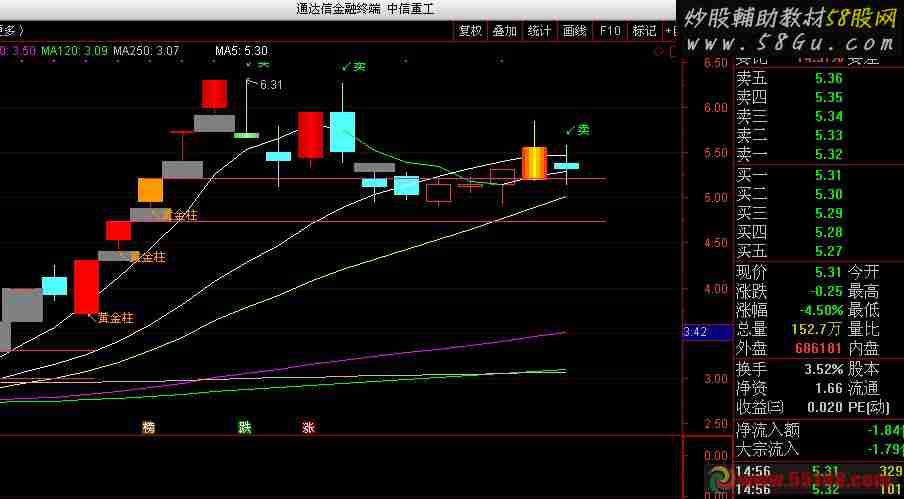Click the 大宗流入 row
Screen dimensions: 904x499
[819, 449]
